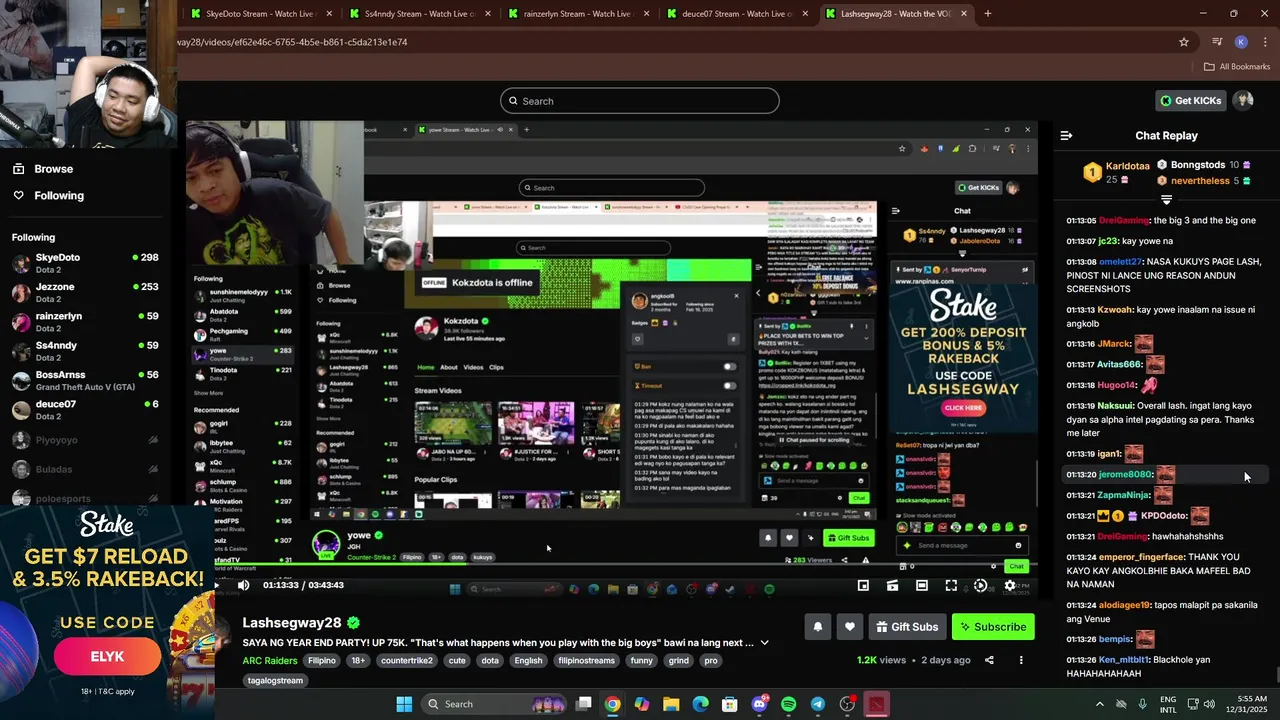
Task: Click the Gift Subs button
Action: pyautogui.click(x=907, y=627)
